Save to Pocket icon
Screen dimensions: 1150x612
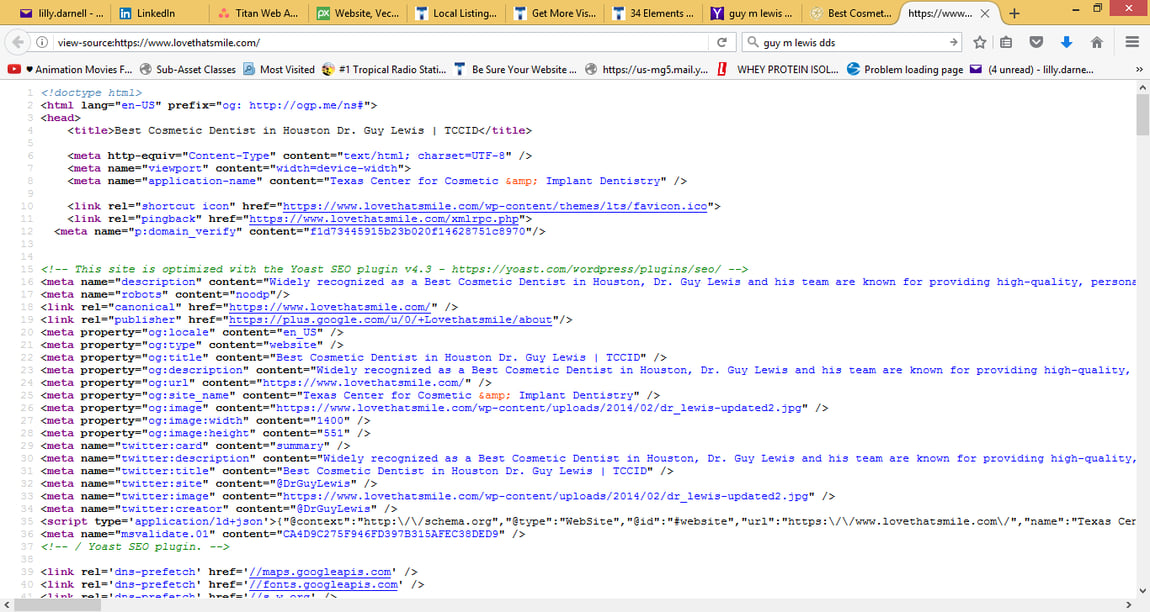[x=1036, y=43]
